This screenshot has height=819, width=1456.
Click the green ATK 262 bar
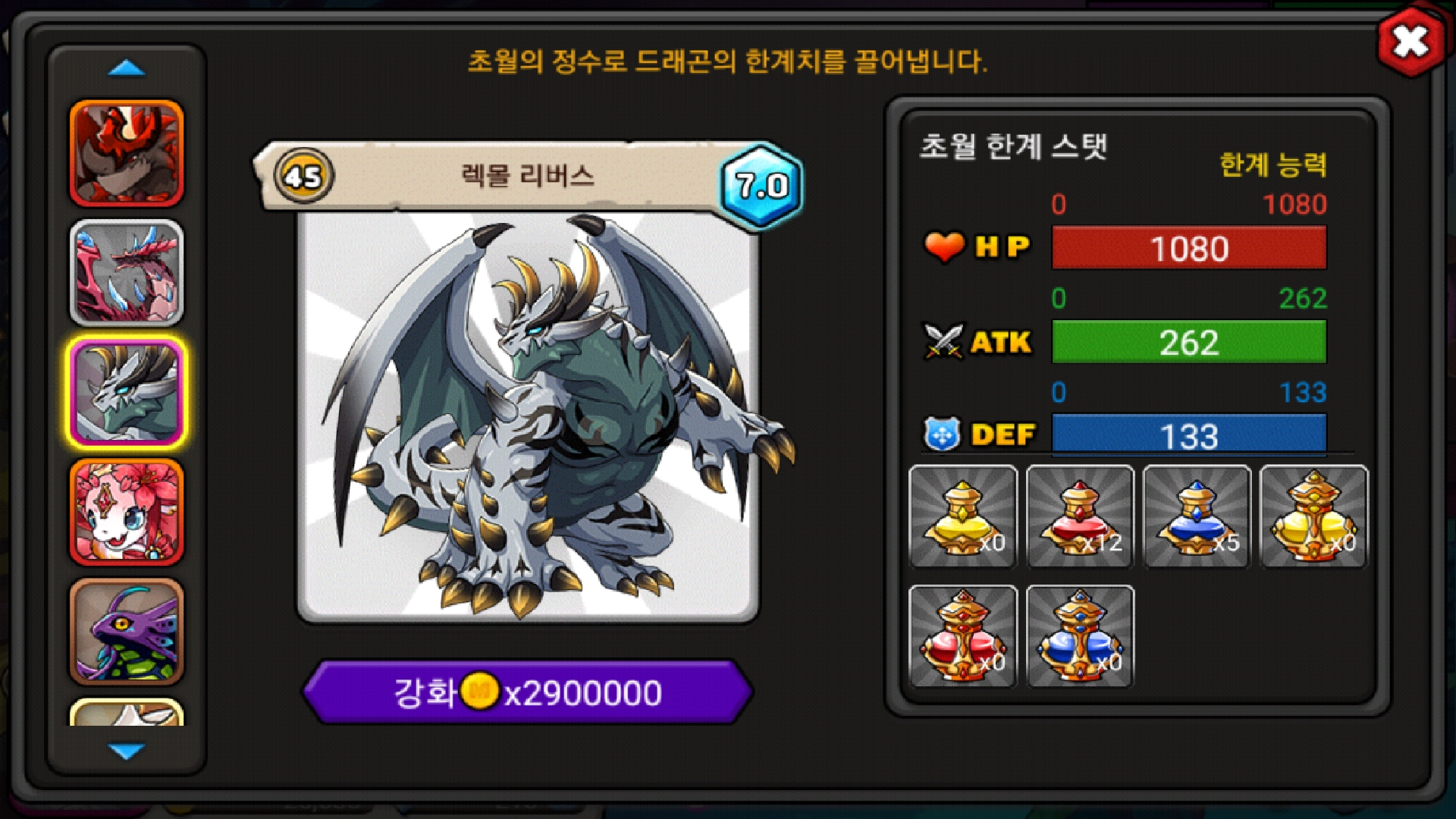pyautogui.click(x=1189, y=342)
